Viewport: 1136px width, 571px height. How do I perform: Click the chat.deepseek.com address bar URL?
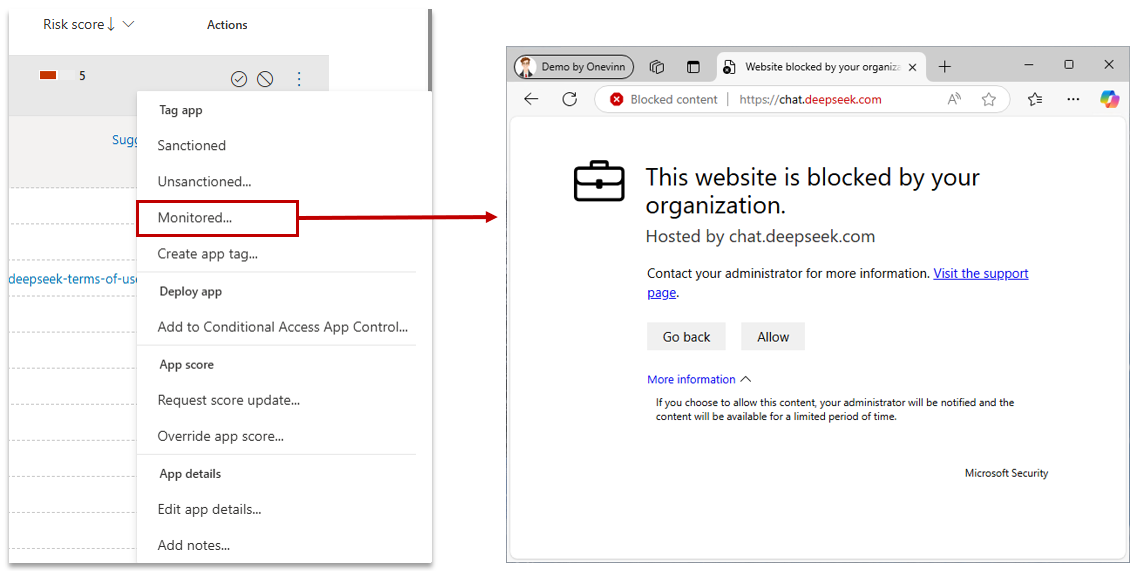[810, 99]
